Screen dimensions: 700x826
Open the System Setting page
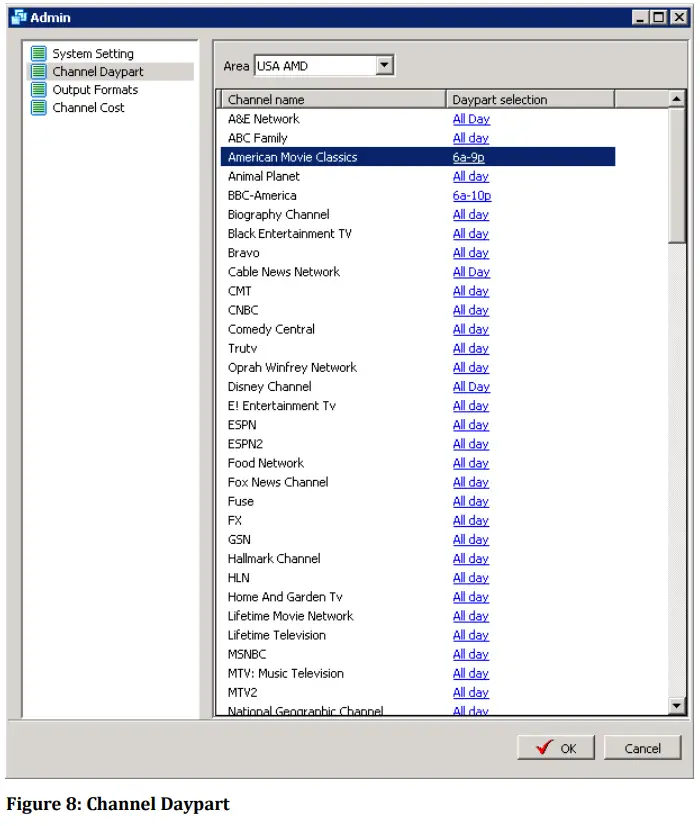click(x=93, y=54)
